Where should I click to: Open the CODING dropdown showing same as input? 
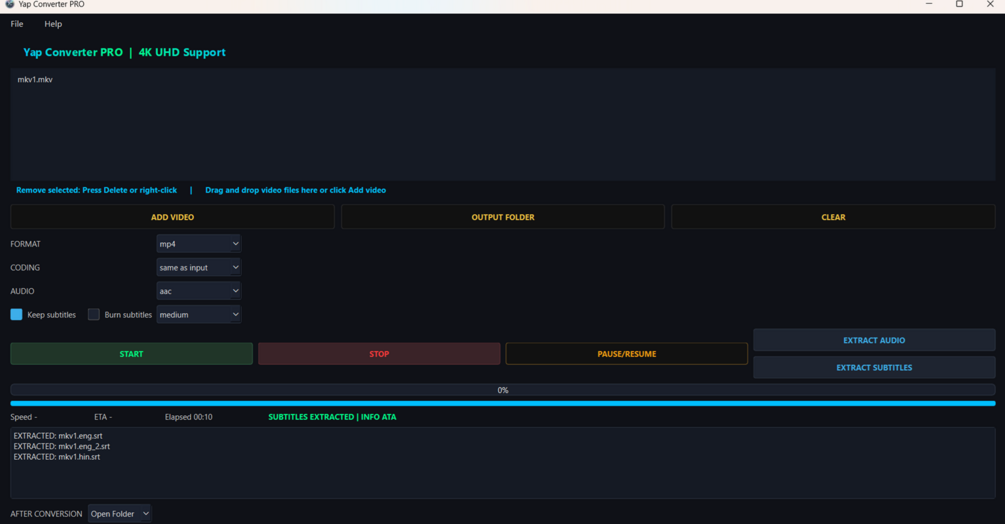point(199,268)
